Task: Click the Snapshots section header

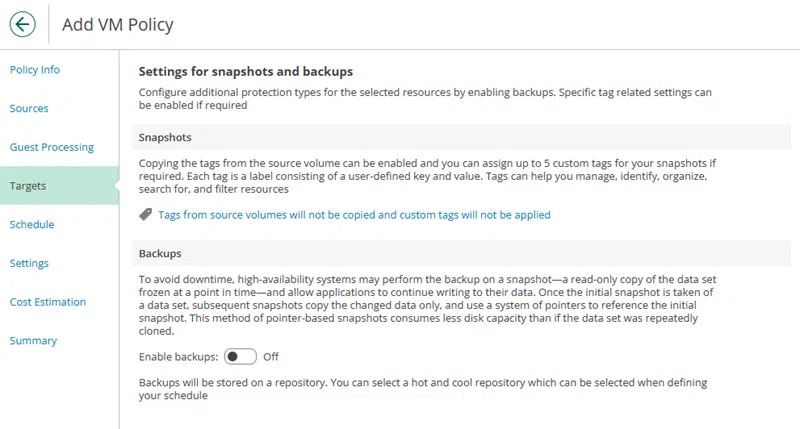Action: coord(165,137)
